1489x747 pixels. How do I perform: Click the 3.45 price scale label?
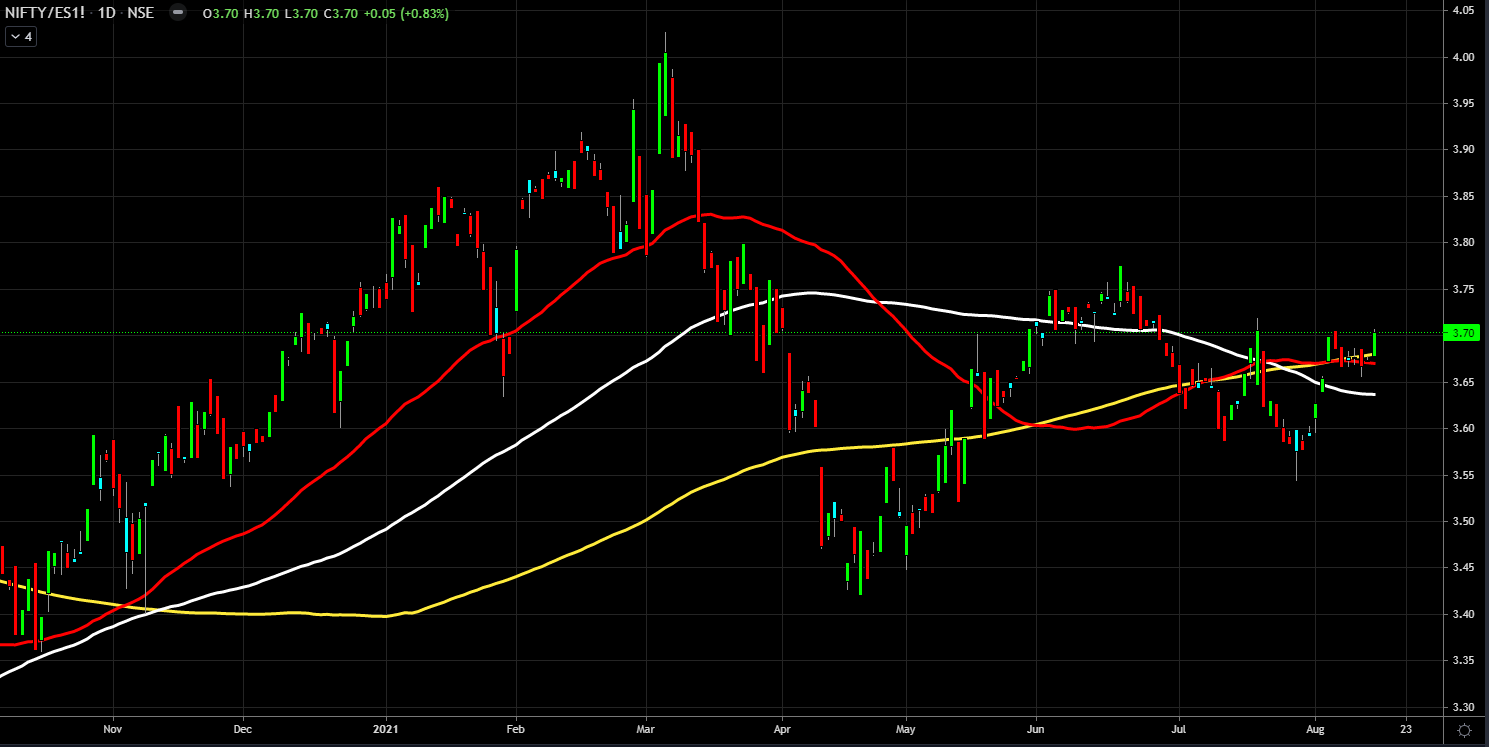(x=1462, y=567)
